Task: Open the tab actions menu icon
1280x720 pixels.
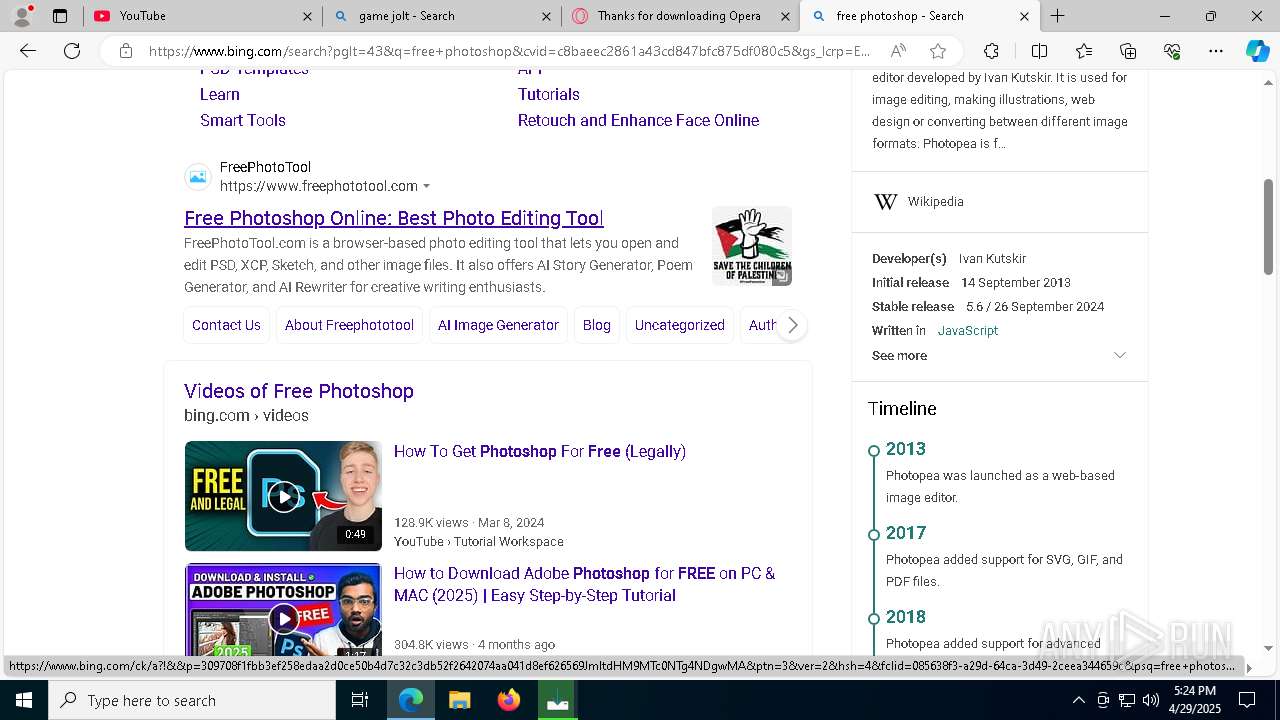Action: pos(60,16)
